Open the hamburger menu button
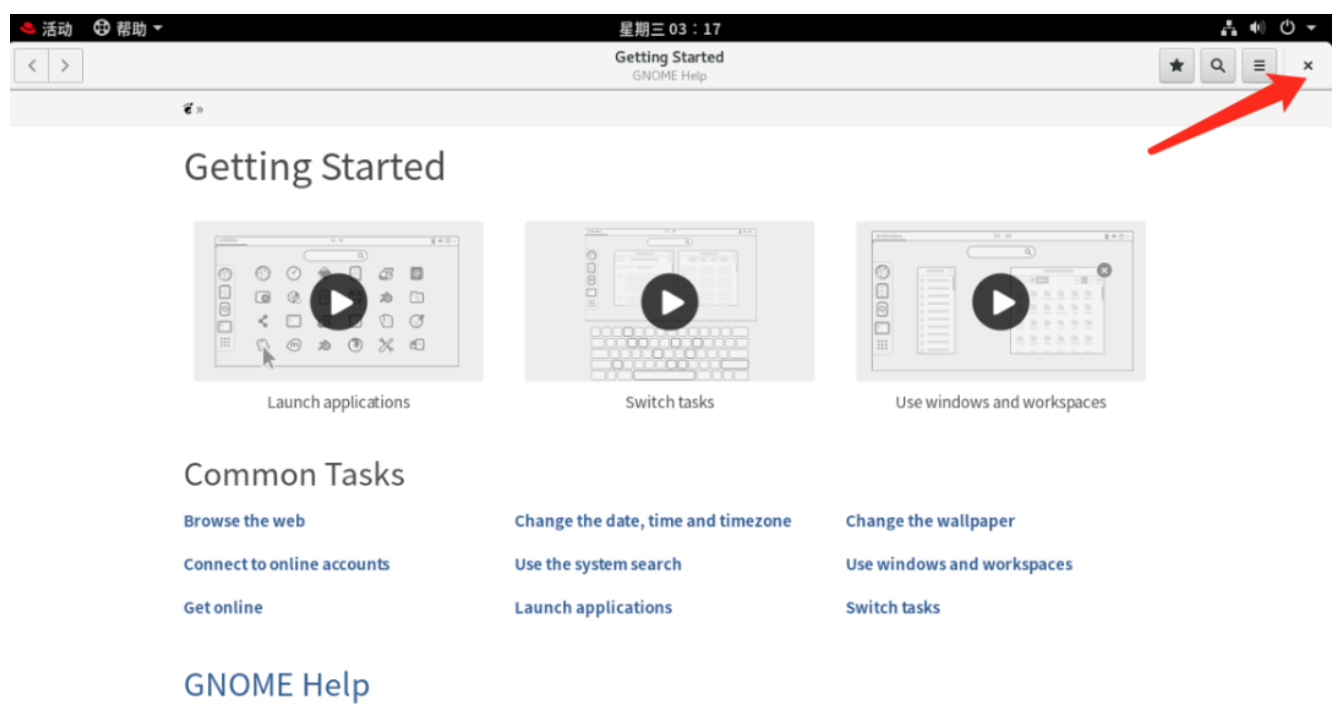Viewport: 1342px width, 724px height. coord(1259,66)
